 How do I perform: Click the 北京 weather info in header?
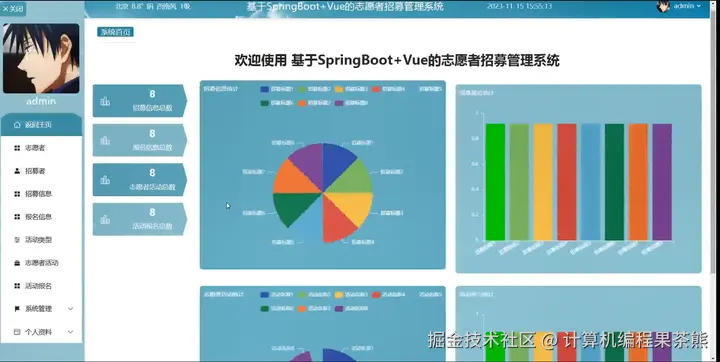153,6
